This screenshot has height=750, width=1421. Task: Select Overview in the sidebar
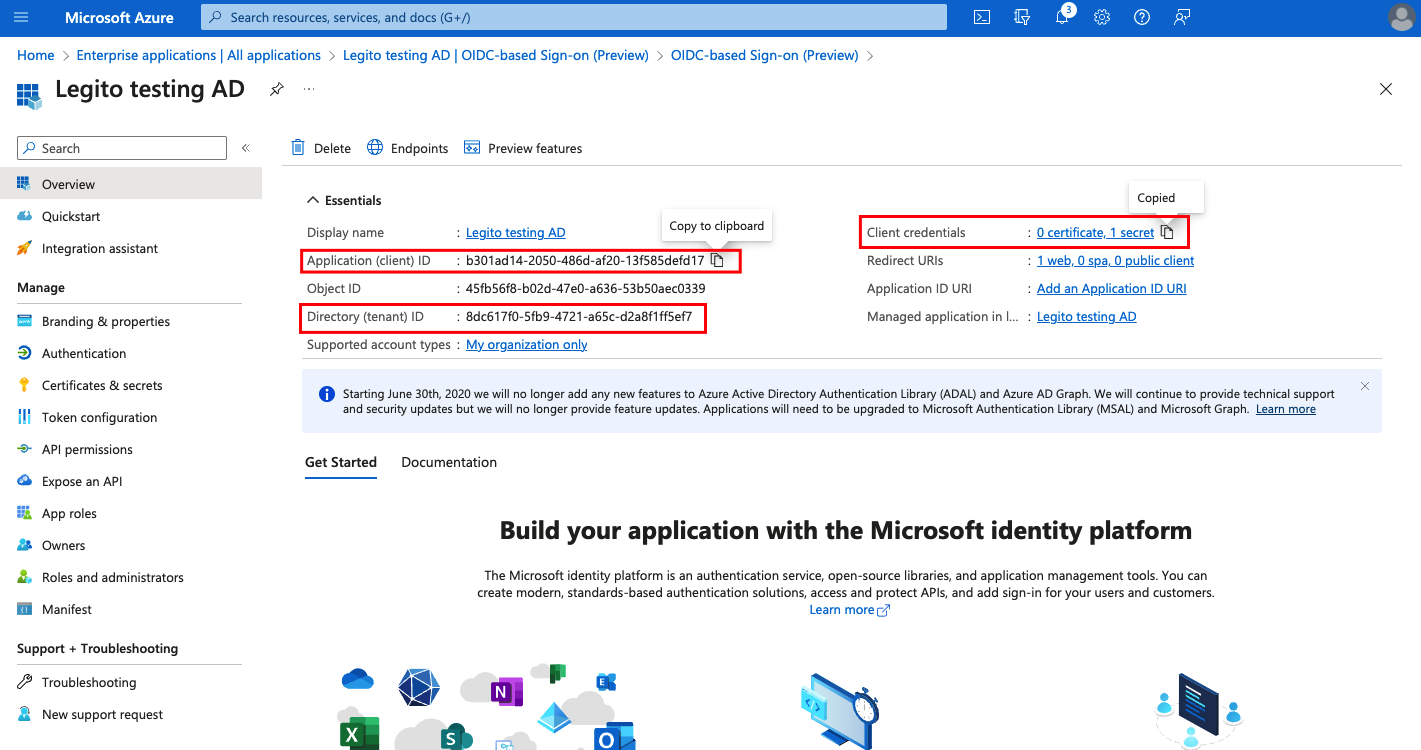click(131, 184)
